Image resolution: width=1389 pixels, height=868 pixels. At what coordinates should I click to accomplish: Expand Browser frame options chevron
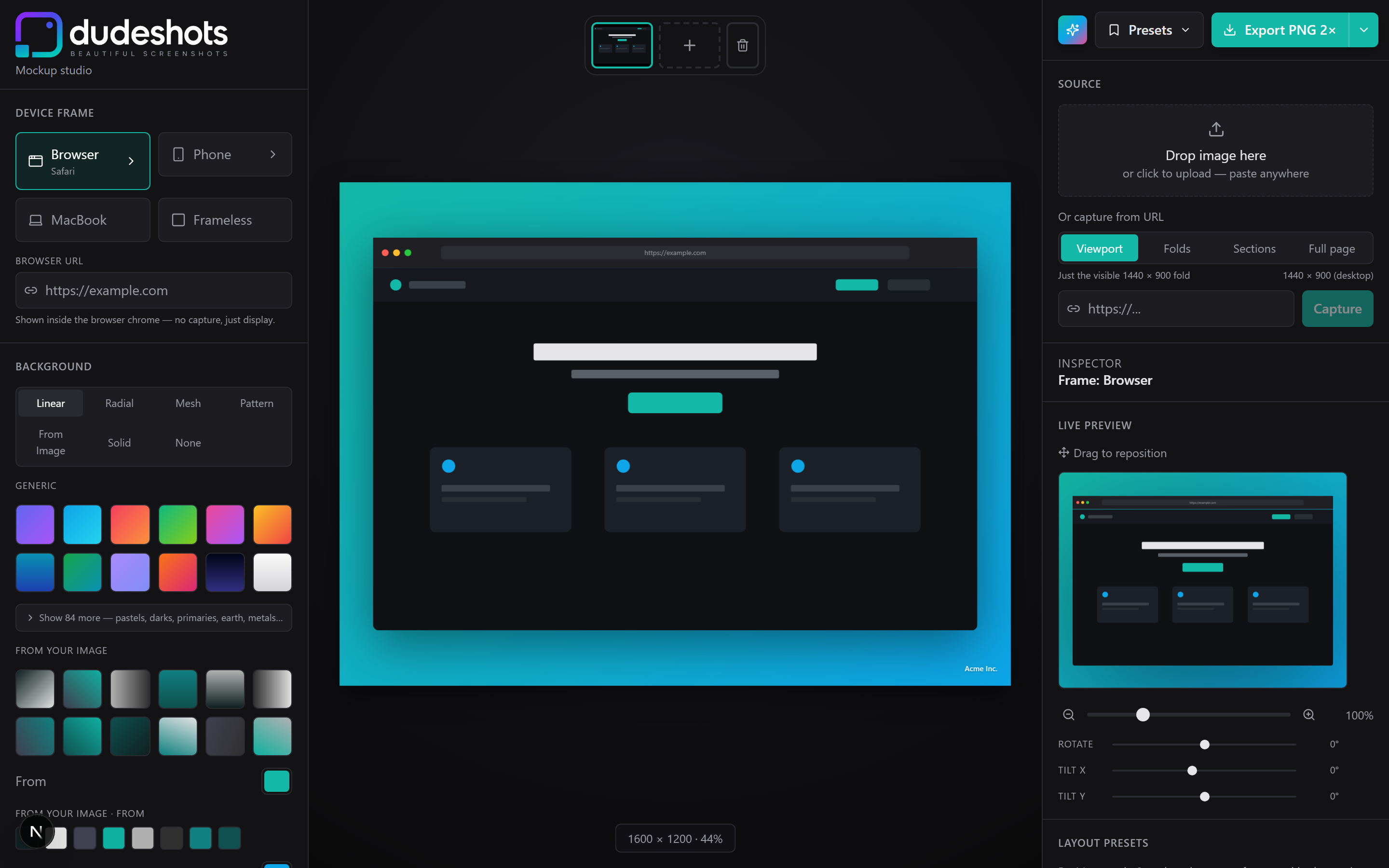tap(131, 161)
